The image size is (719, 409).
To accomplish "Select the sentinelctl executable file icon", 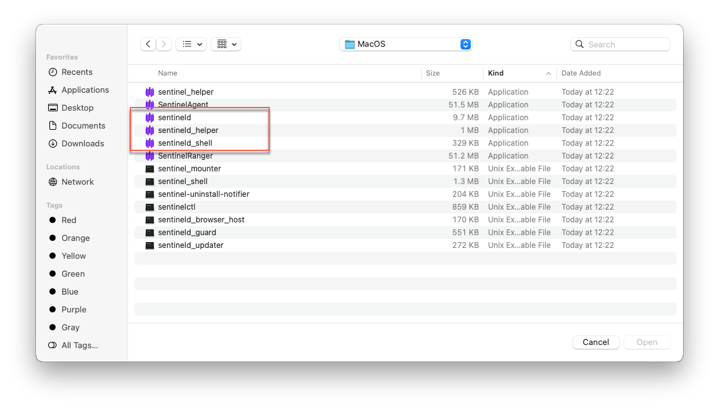I will point(150,207).
